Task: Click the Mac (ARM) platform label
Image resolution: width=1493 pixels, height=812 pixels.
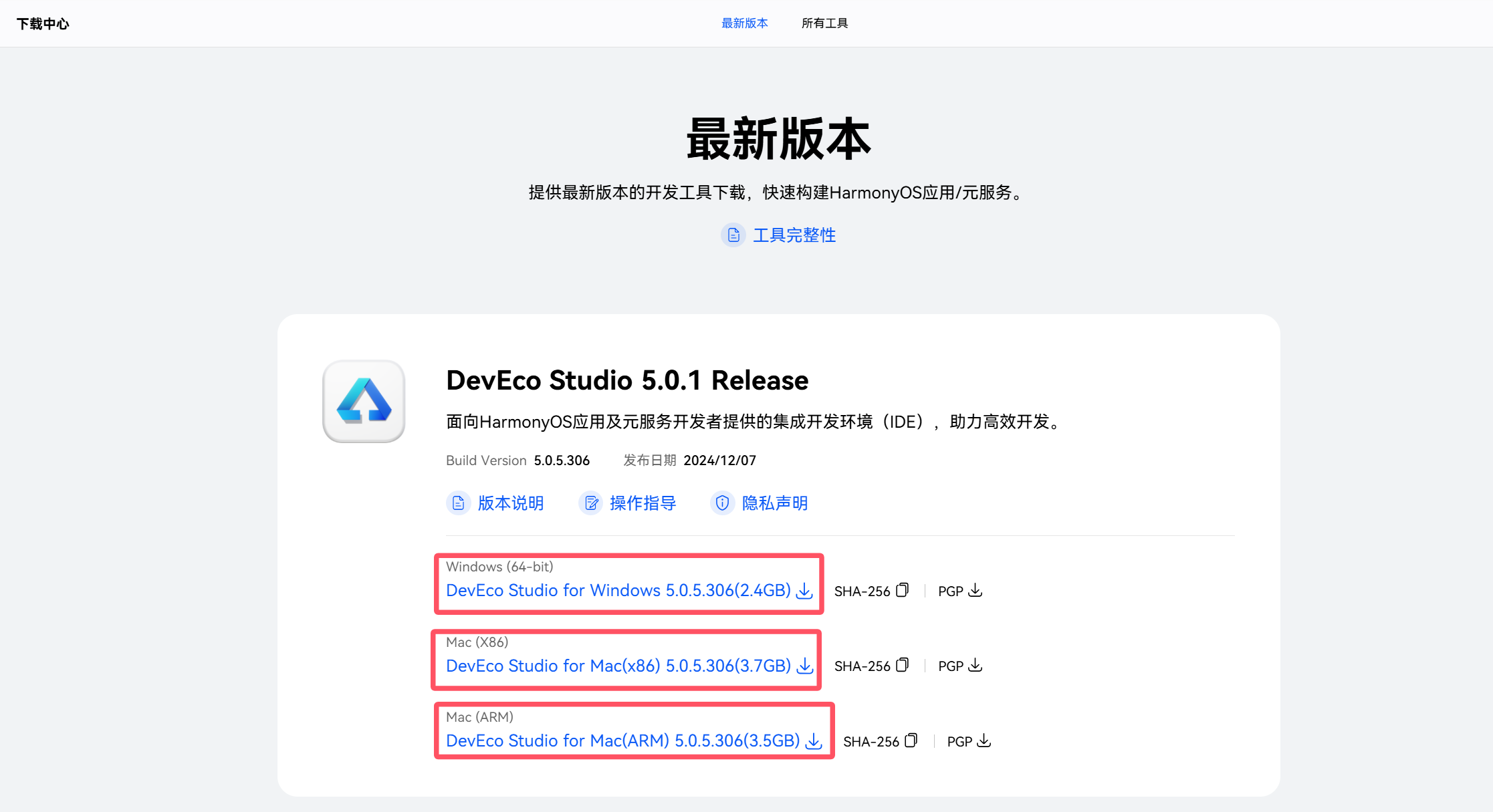Action: 479,717
